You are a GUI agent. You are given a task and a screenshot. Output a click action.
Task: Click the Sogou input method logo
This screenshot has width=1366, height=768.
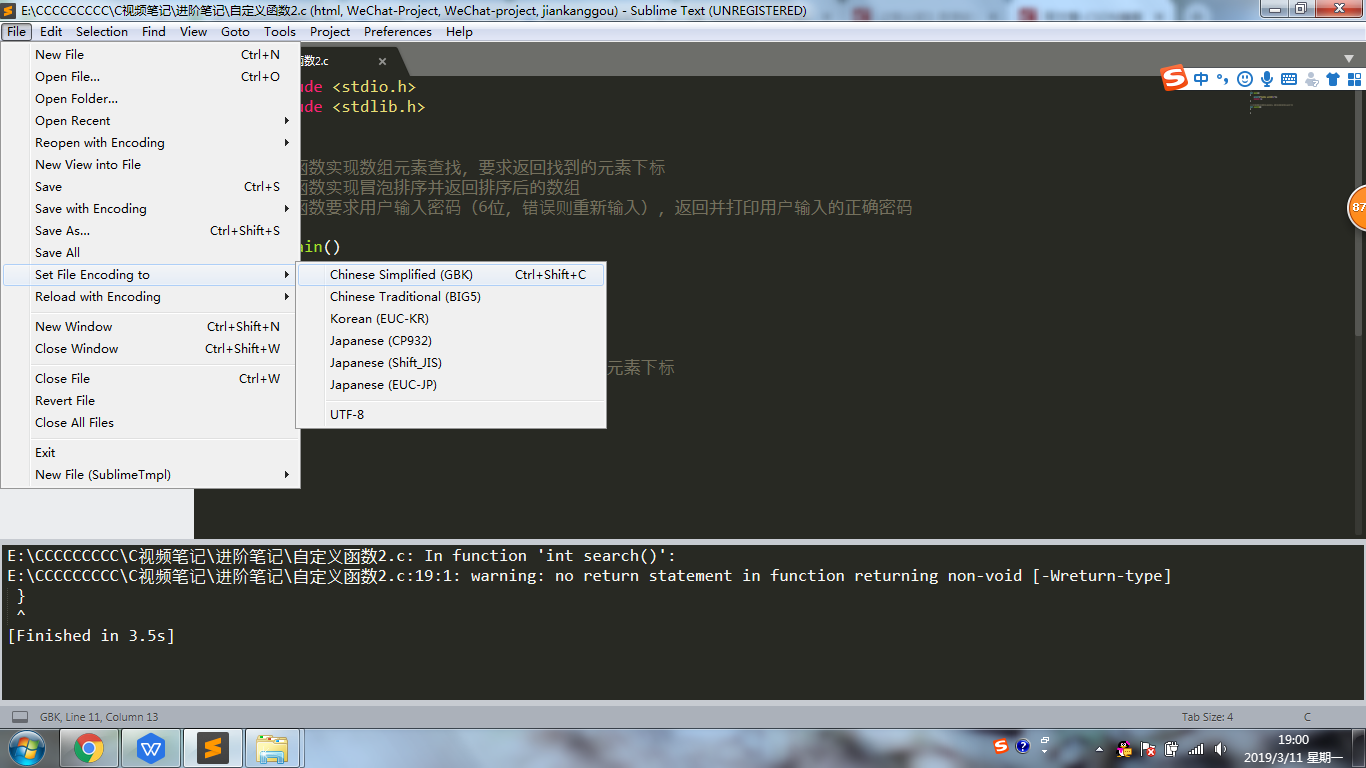1174,79
